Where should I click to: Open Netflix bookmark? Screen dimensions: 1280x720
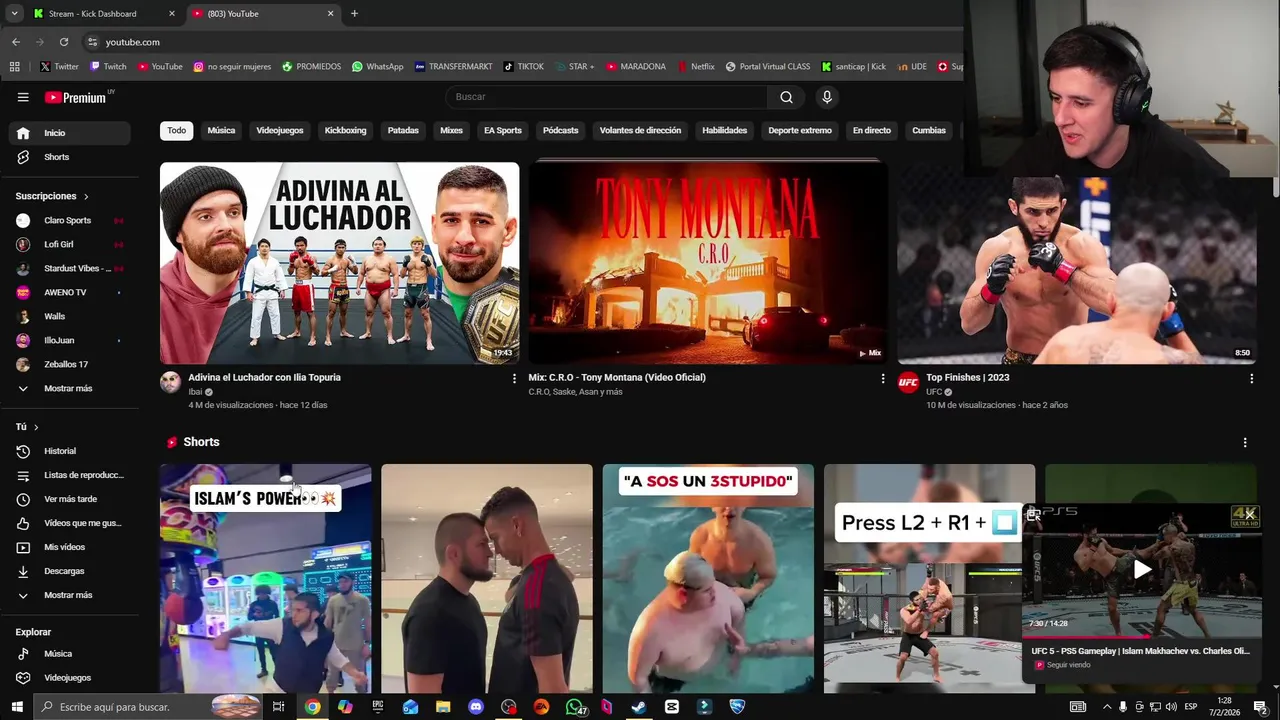pyautogui.click(x=695, y=67)
